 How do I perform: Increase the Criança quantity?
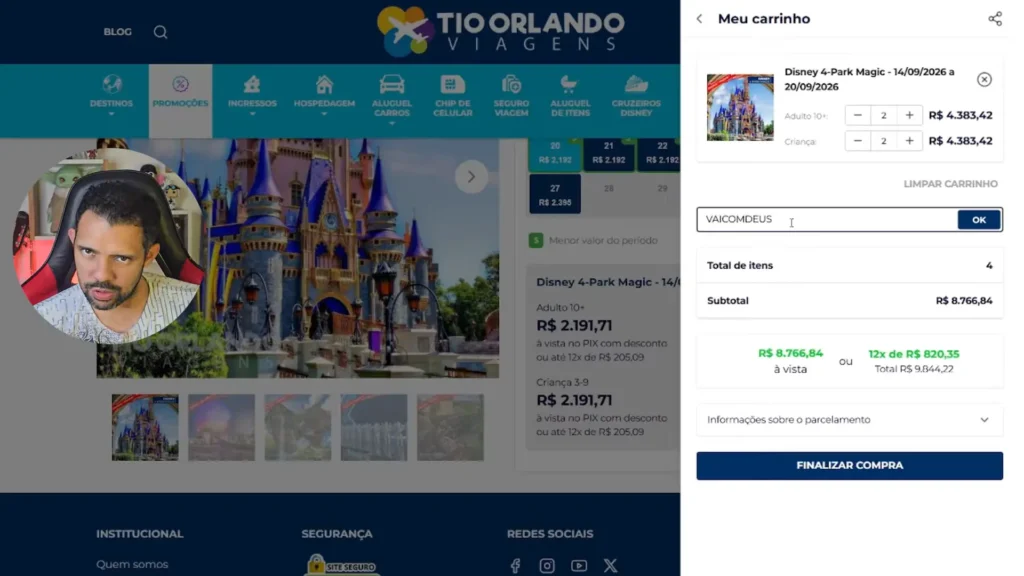pos(909,141)
